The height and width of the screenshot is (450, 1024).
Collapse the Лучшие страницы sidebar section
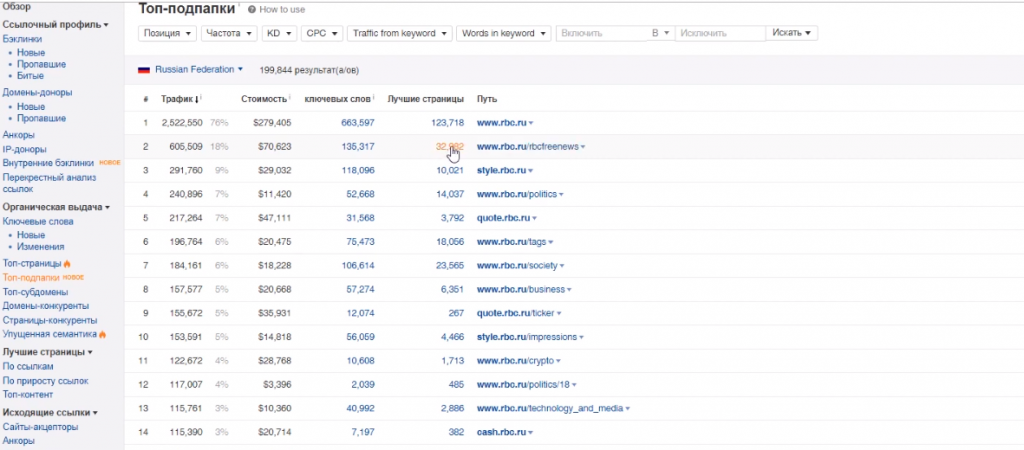click(x=48, y=352)
